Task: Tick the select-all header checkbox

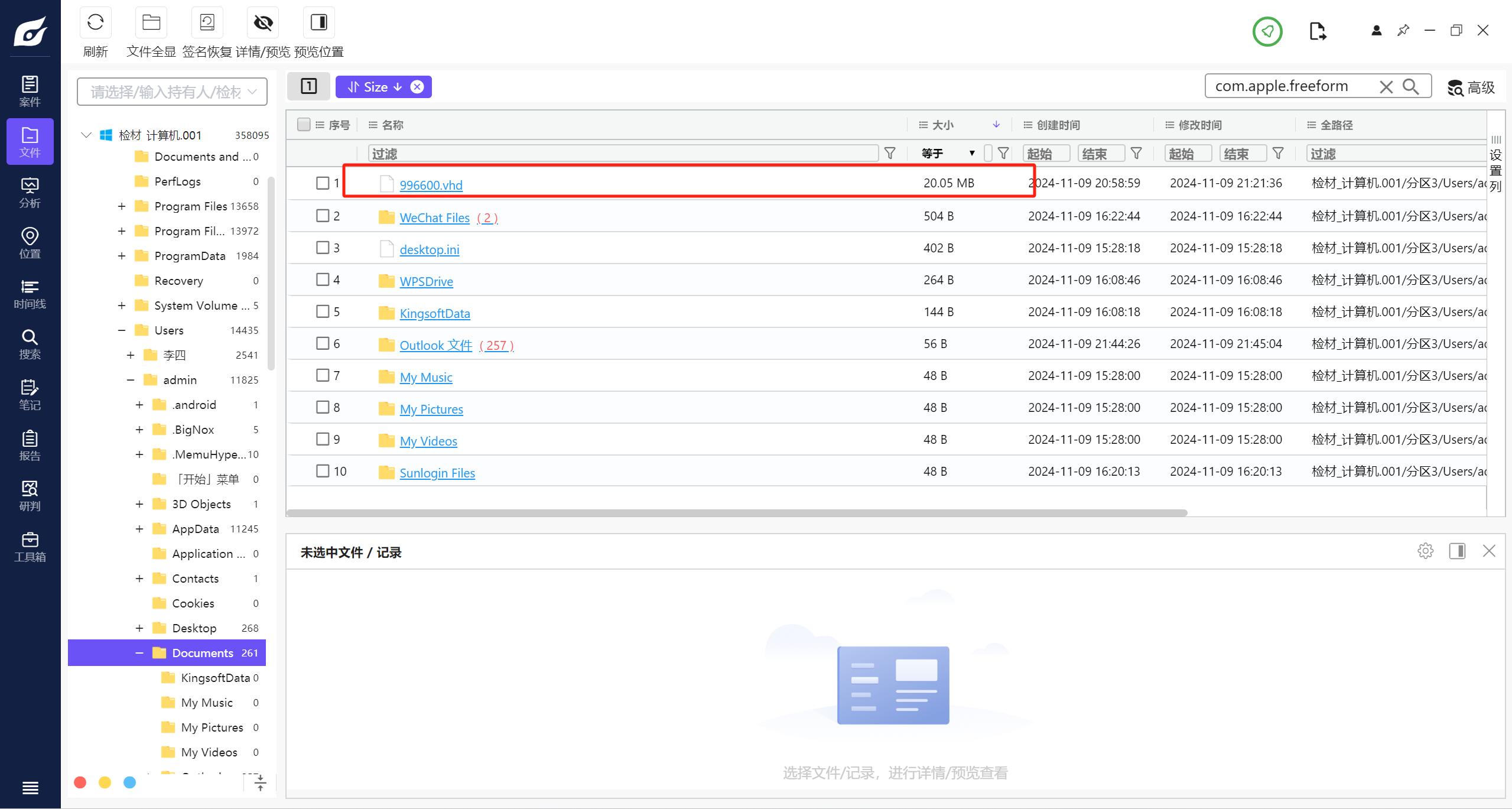Action: point(304,125)
